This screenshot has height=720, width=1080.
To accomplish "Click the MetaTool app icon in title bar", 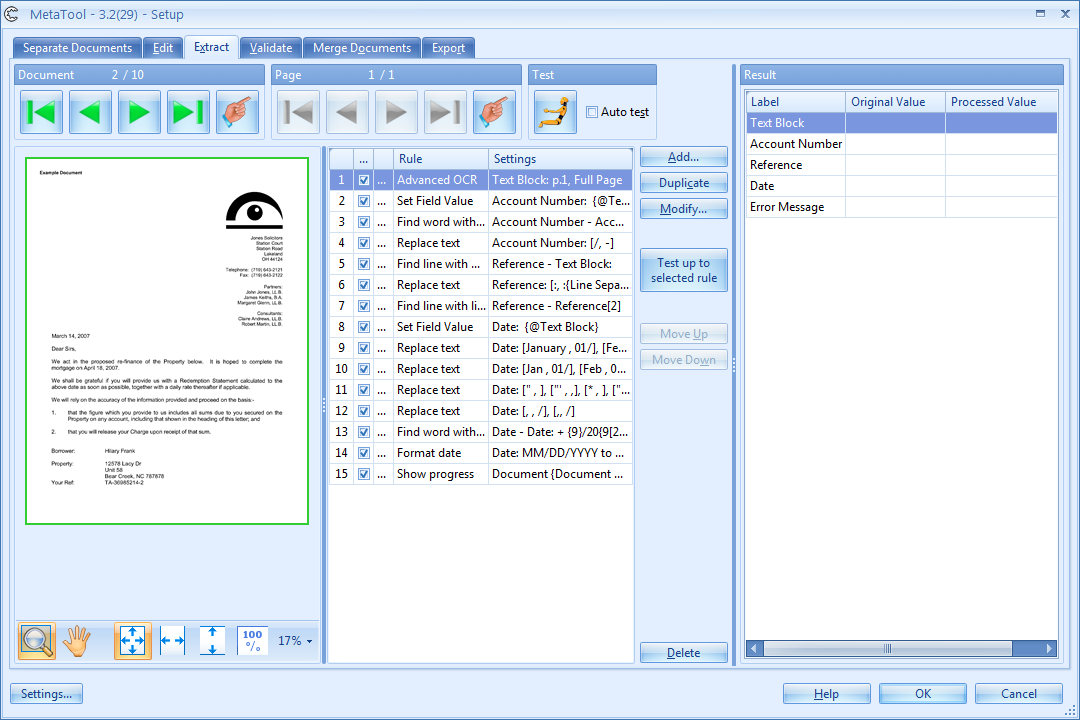I will point(12,14).
